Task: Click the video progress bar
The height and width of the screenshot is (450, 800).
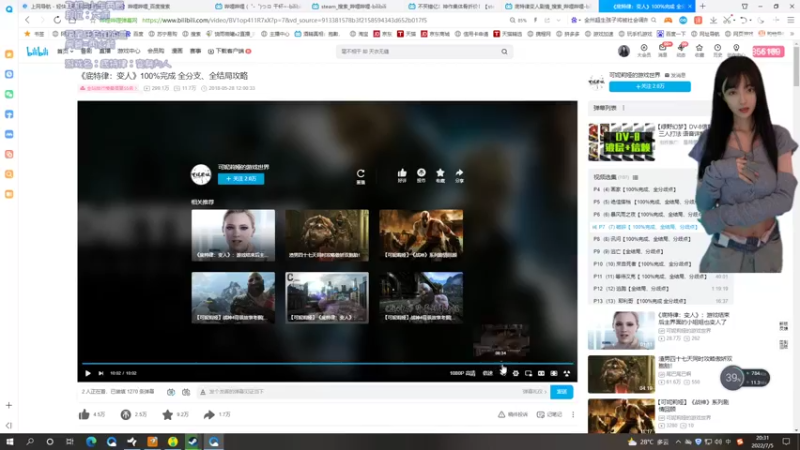Action: [328, 364]
